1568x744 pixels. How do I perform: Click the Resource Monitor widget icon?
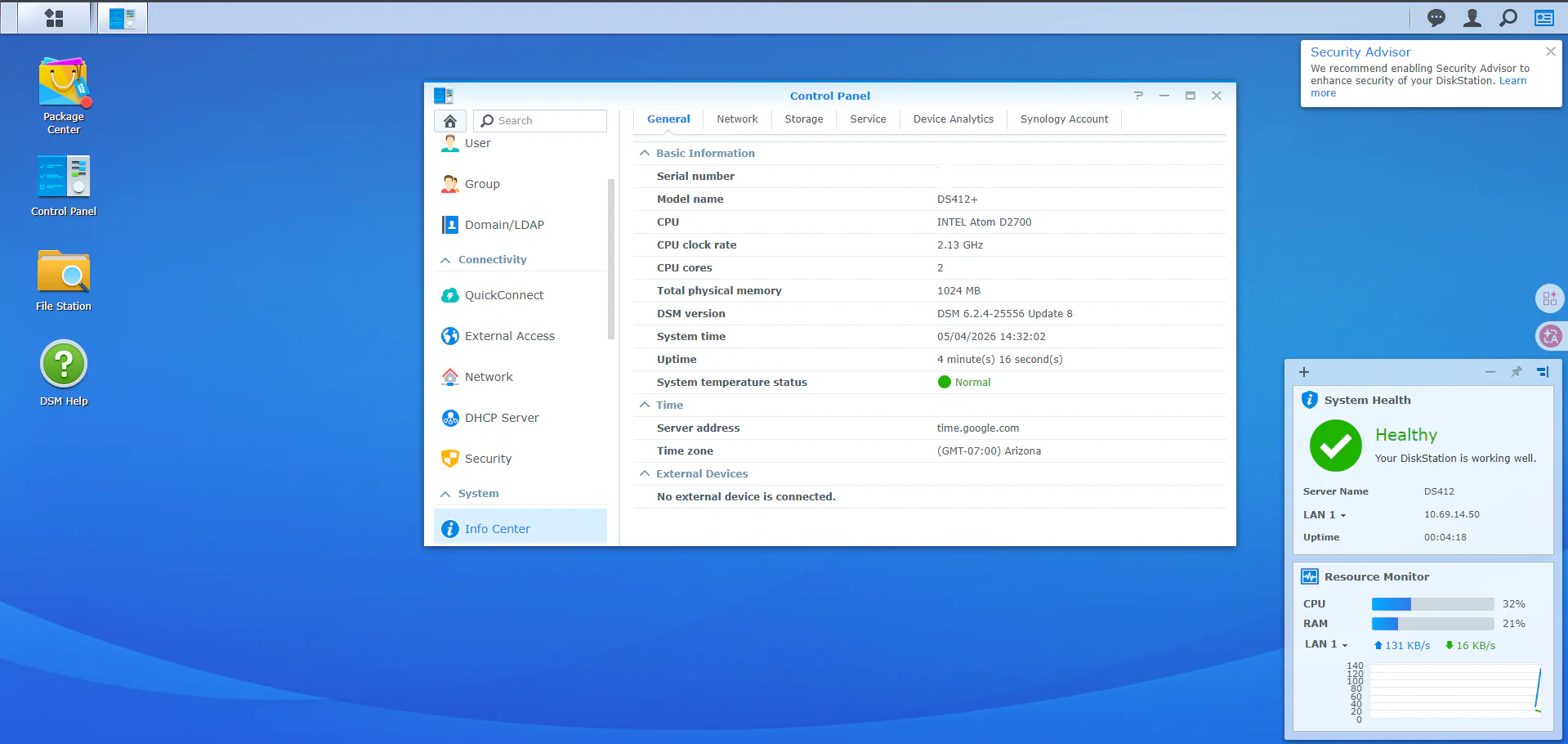click(1310, 576)
